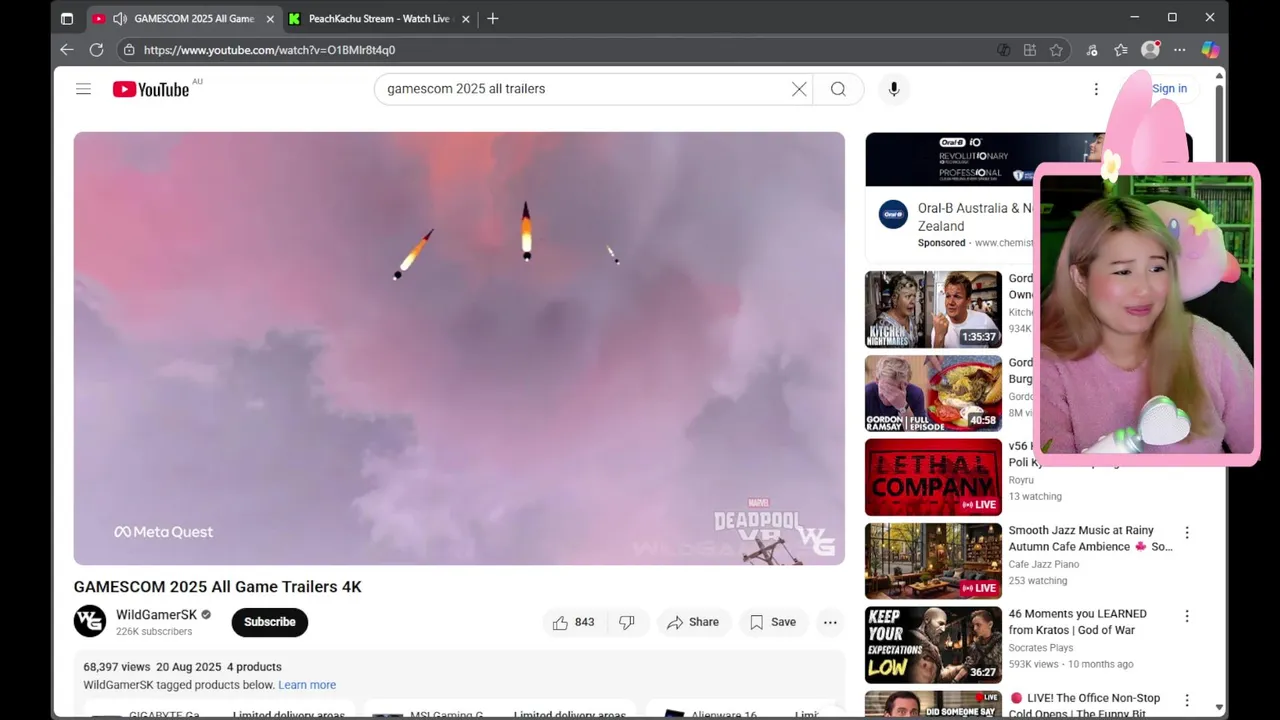Open WildGamerSK channel name link
This screenshot has width=1280, height=720.
156,615
